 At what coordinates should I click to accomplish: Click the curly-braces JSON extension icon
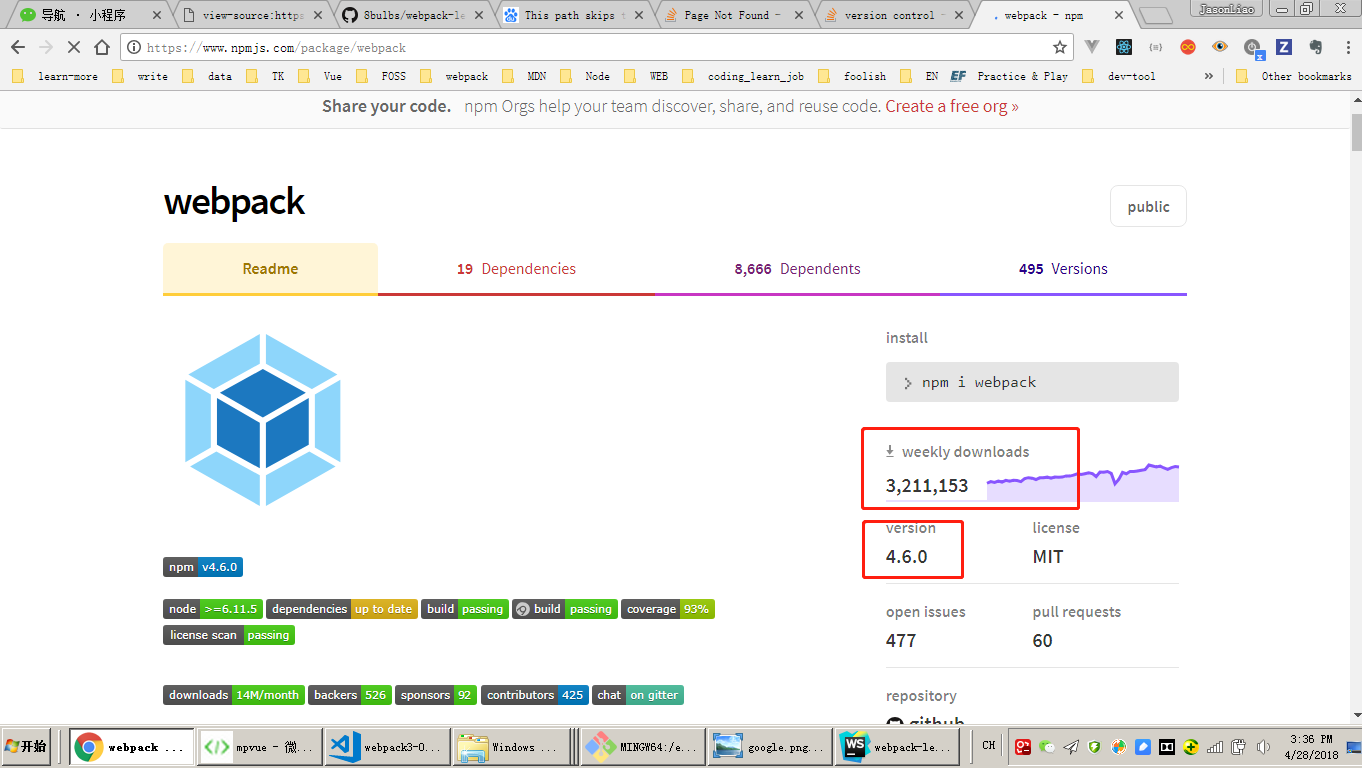[1156, 47]
